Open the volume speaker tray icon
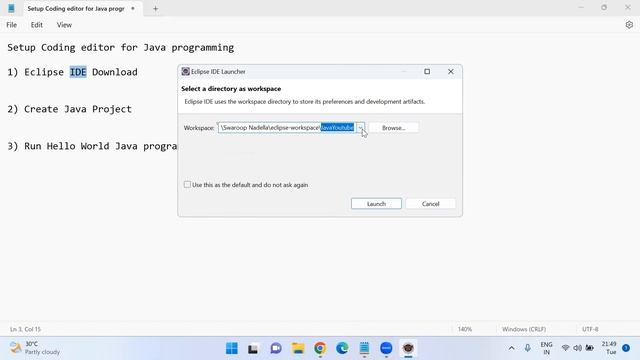 (x=577, y=348)
